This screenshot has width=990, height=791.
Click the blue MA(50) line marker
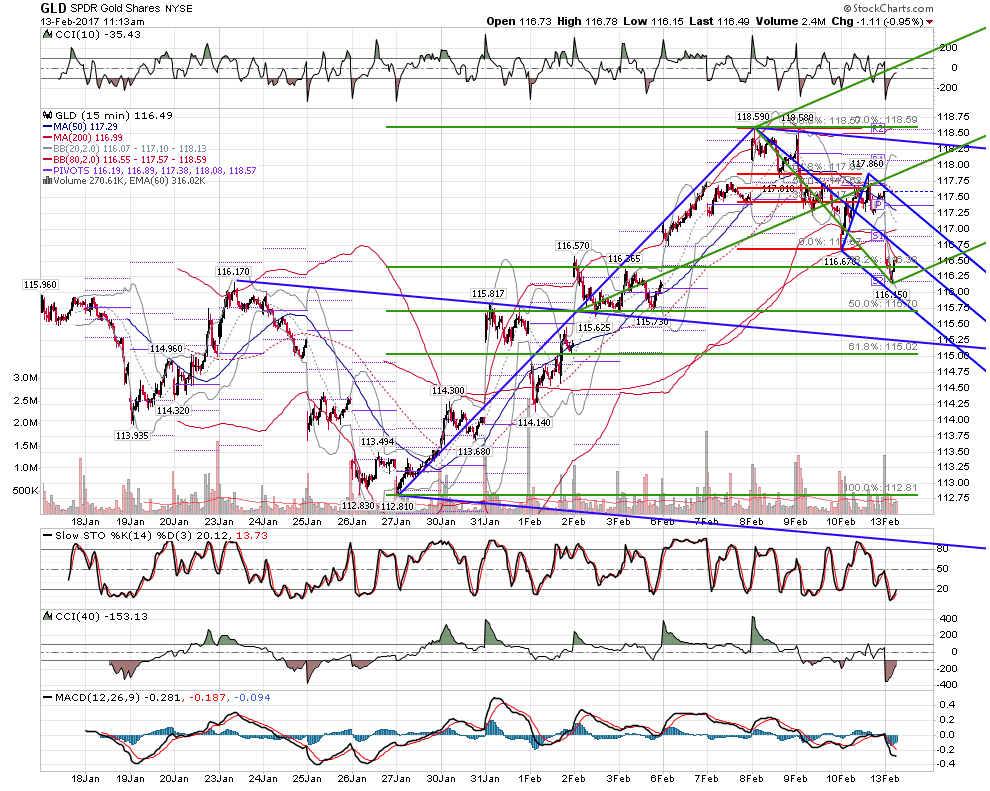pyautogui.click(x=47, y=127)
